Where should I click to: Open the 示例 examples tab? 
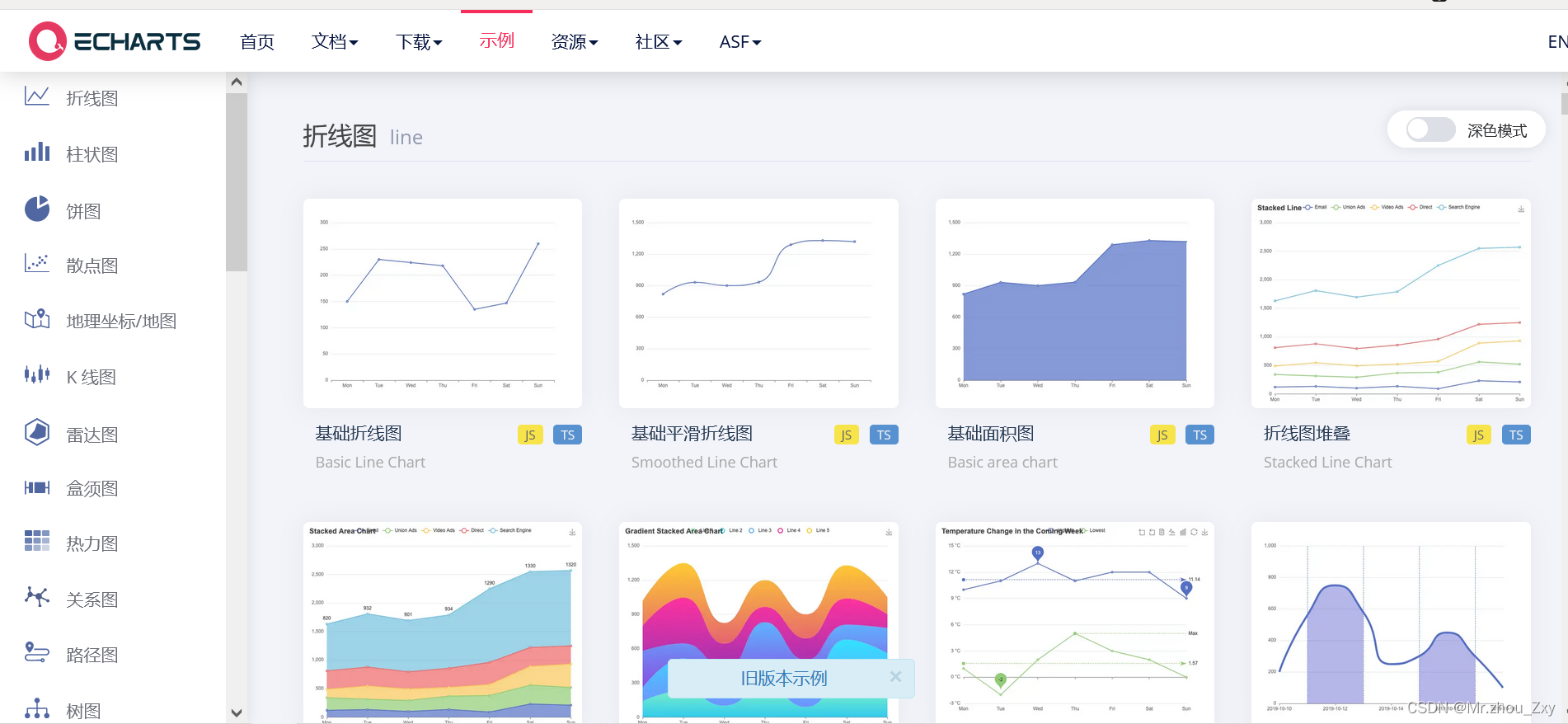coord(497,40)
